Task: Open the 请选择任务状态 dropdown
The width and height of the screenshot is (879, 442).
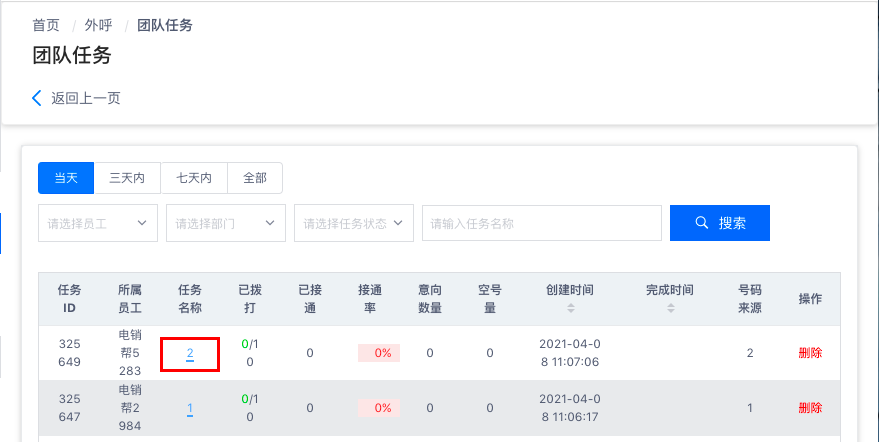Action: click(x=354, y=223)
